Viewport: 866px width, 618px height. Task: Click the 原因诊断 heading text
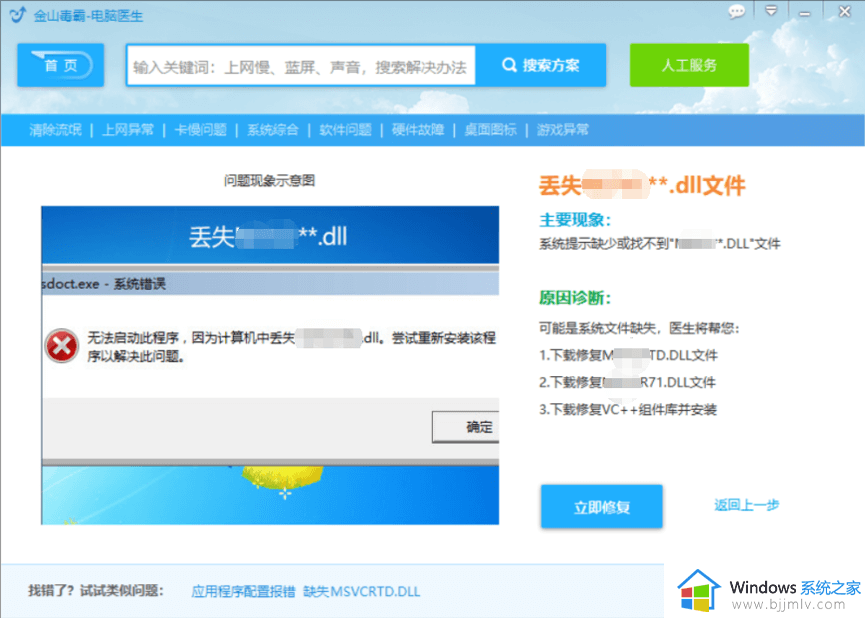(x=575, y=298)
